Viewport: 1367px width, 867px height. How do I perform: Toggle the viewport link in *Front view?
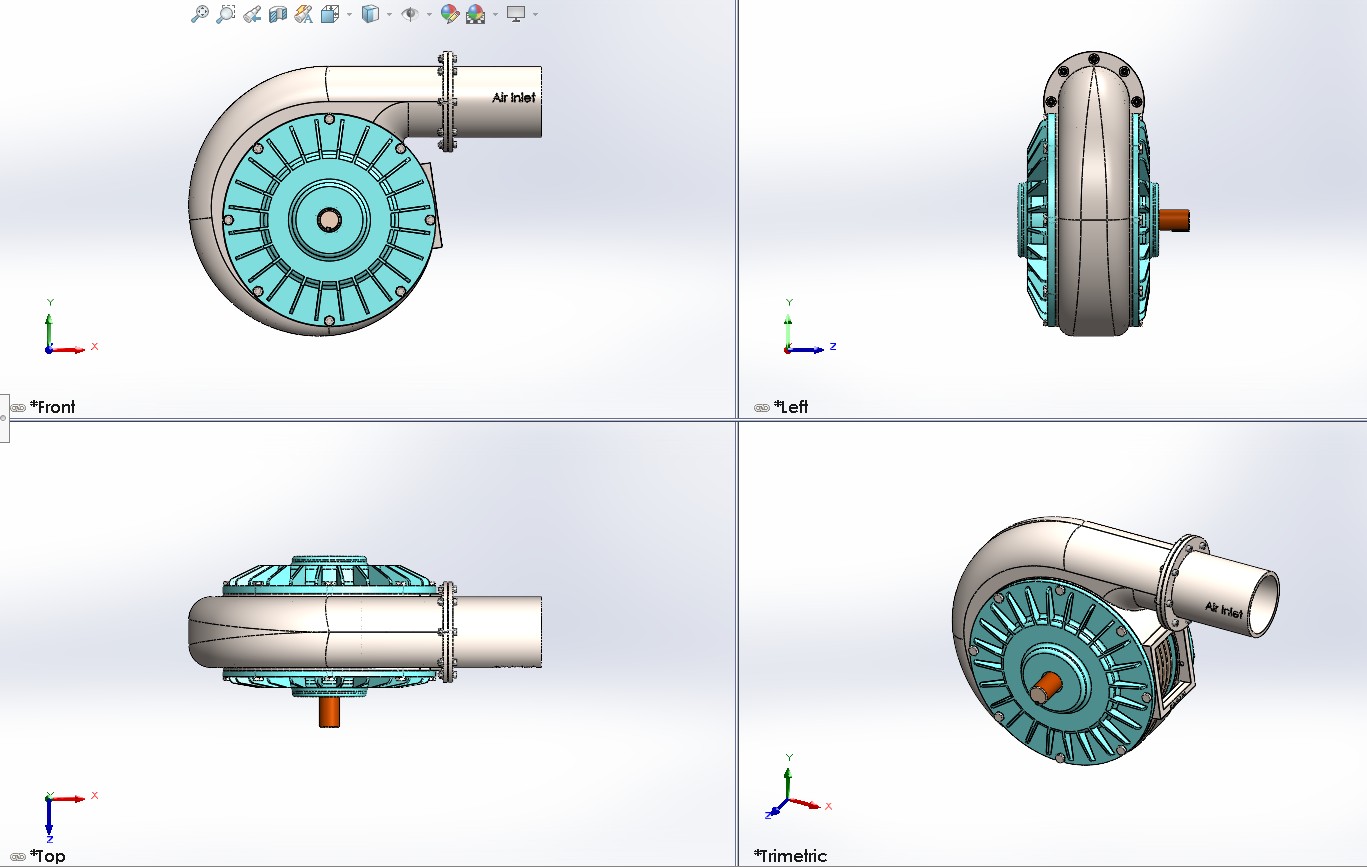pyautogui.click(x=17, y=406)
